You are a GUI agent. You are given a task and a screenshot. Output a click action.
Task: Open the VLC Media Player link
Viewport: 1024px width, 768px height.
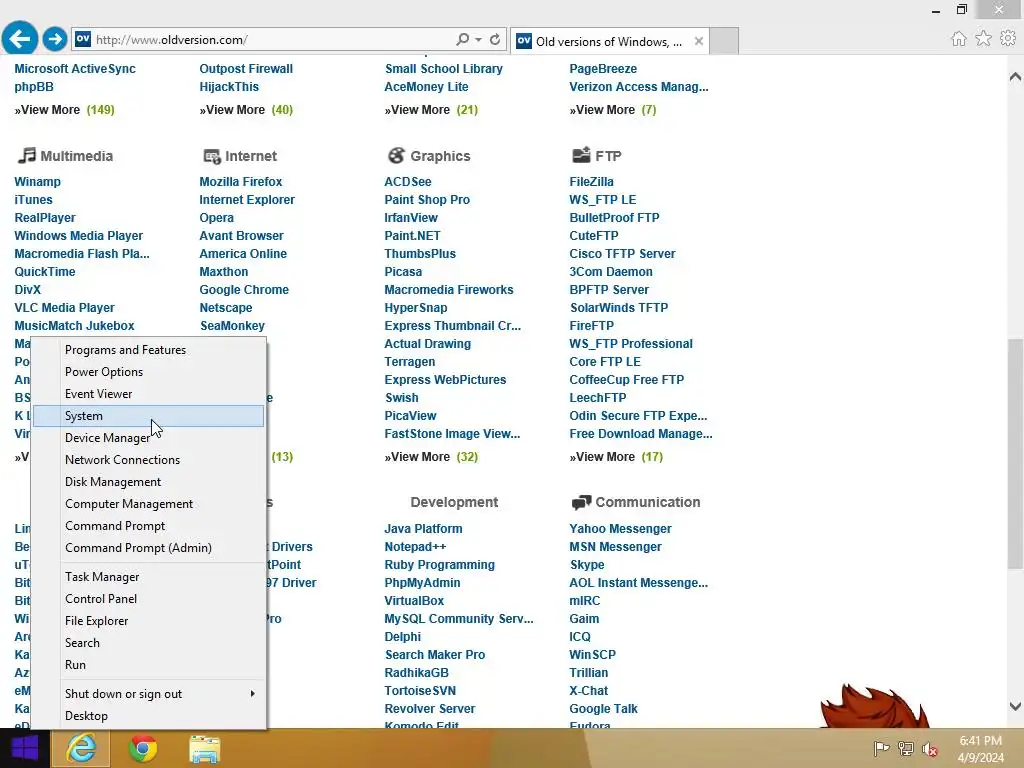click(x=64, y=308)
